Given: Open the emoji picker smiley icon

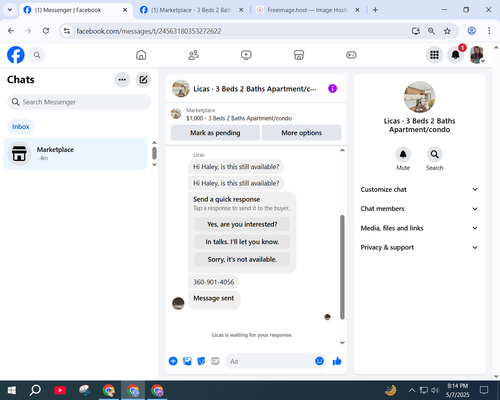Looking at the screenshot, I should coord(319,361).
